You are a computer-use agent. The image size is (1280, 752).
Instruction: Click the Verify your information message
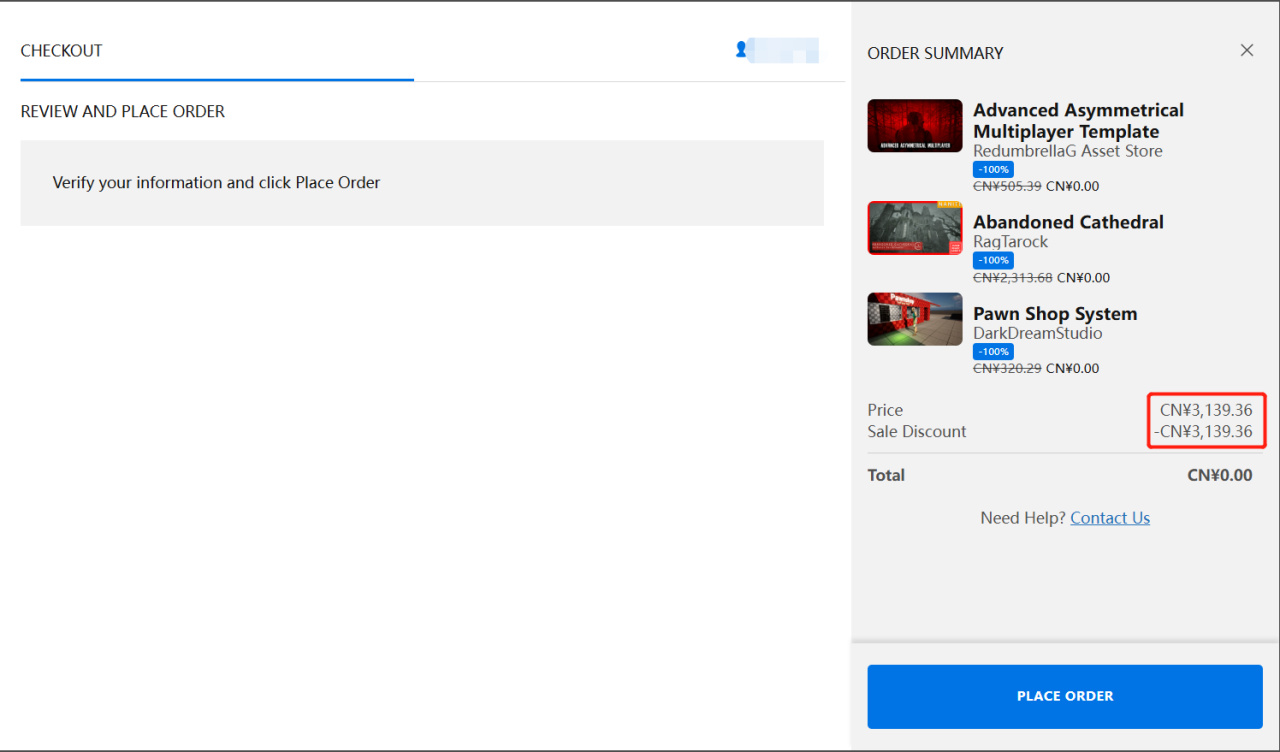click(x=216, y=183)
